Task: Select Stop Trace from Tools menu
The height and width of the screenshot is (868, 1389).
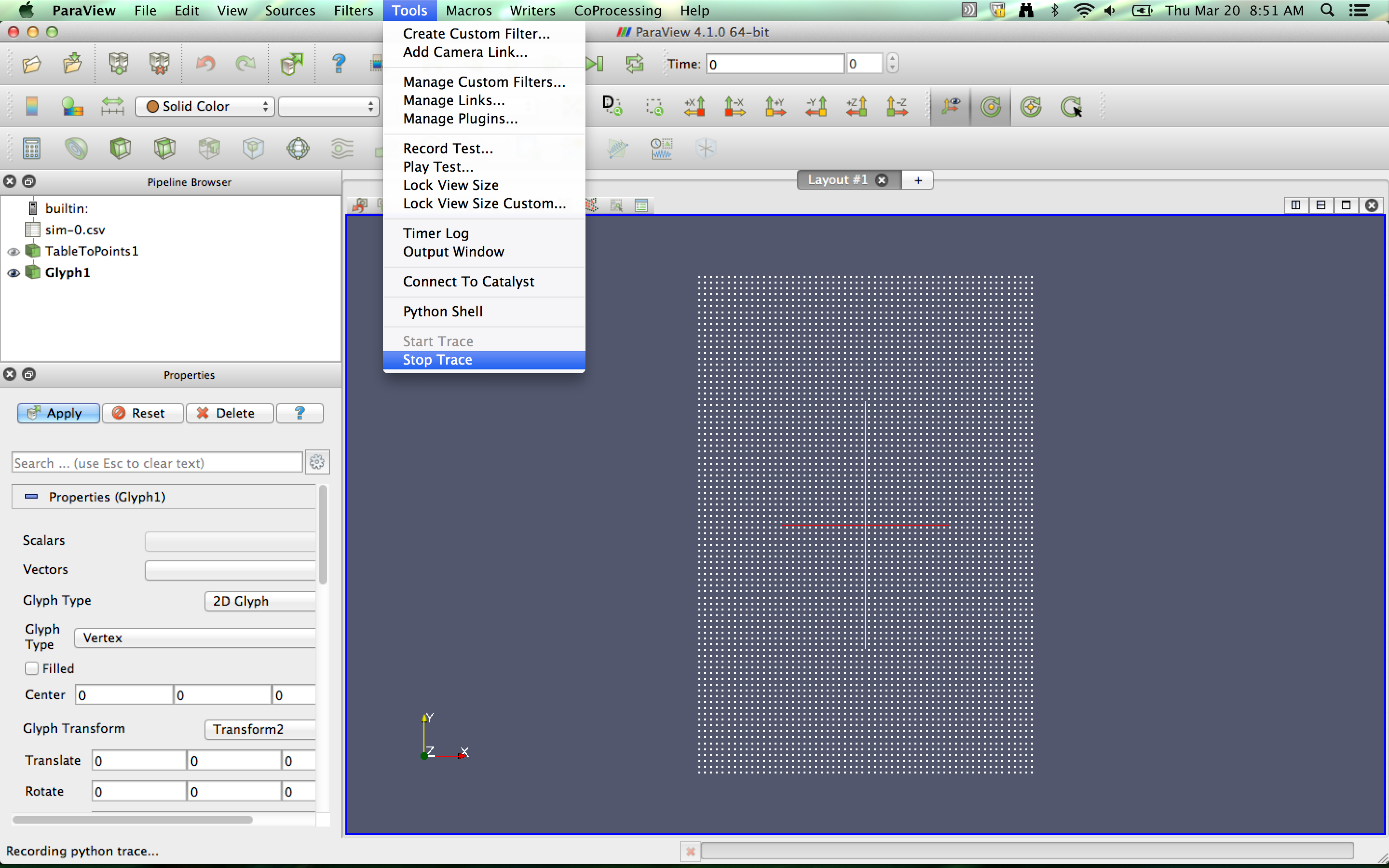Action: tap(437, 360)
